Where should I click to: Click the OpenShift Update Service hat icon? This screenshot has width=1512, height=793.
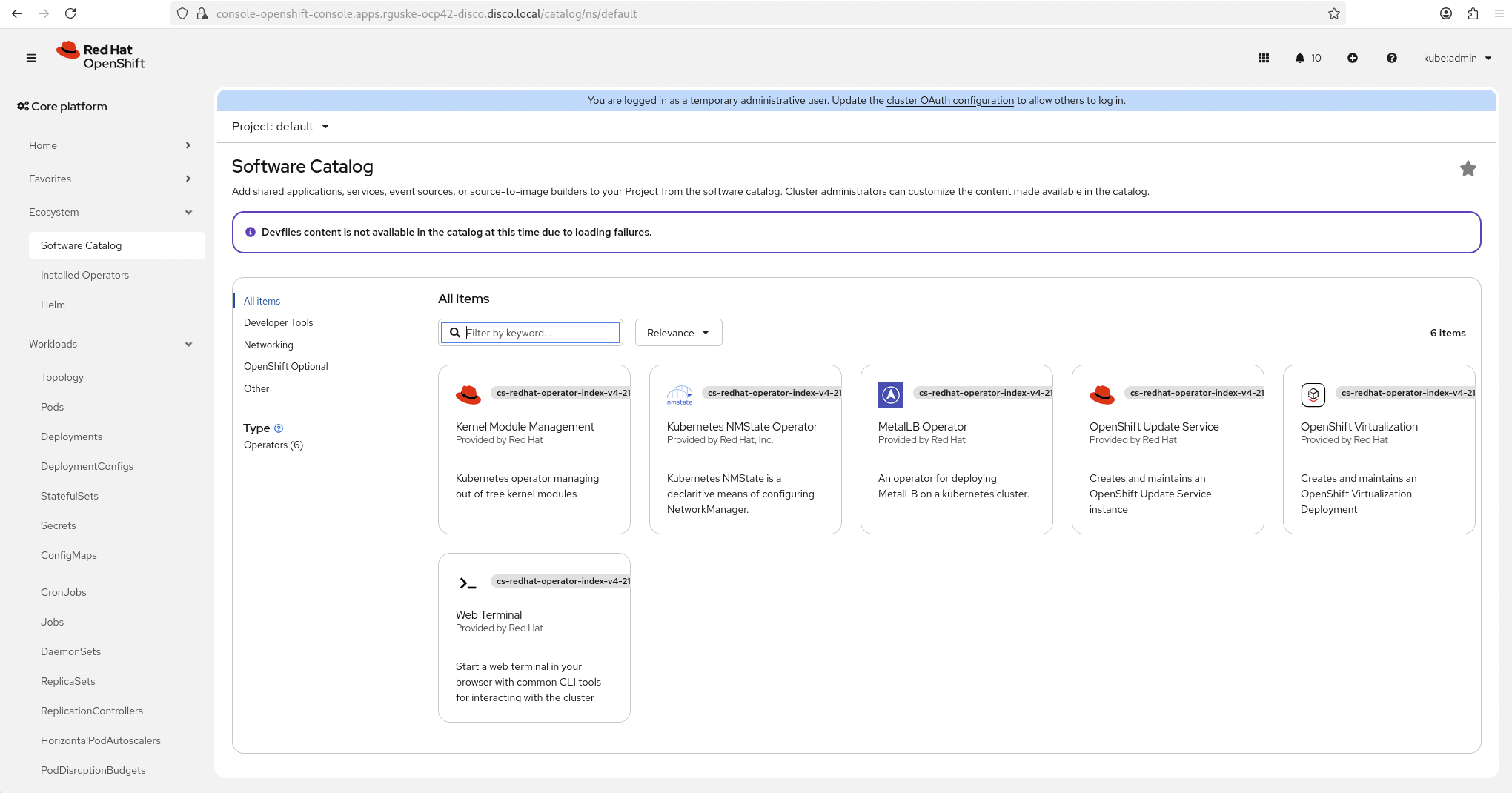point(1102,395)
